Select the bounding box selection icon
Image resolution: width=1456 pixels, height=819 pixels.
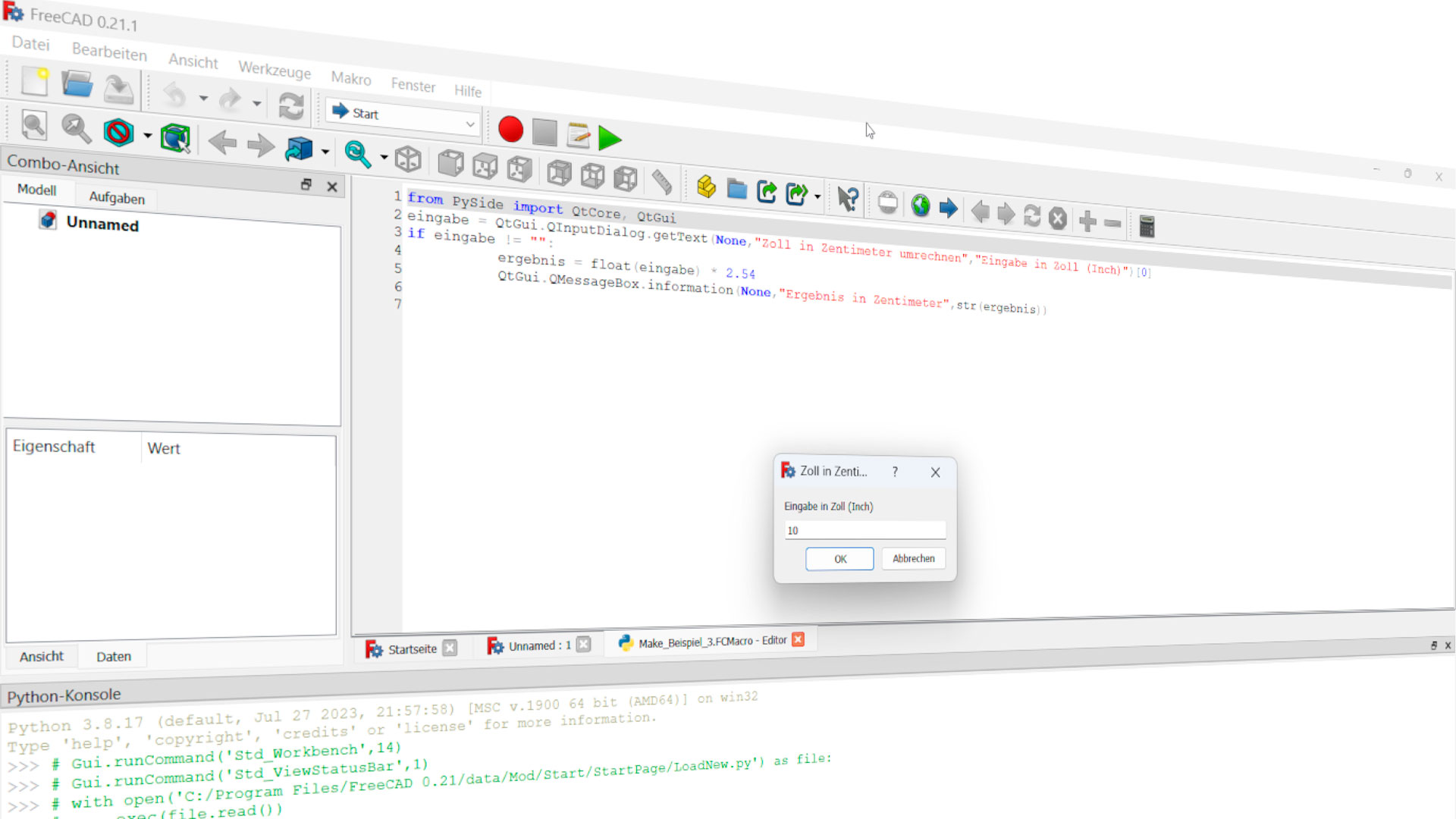(175, 138)
